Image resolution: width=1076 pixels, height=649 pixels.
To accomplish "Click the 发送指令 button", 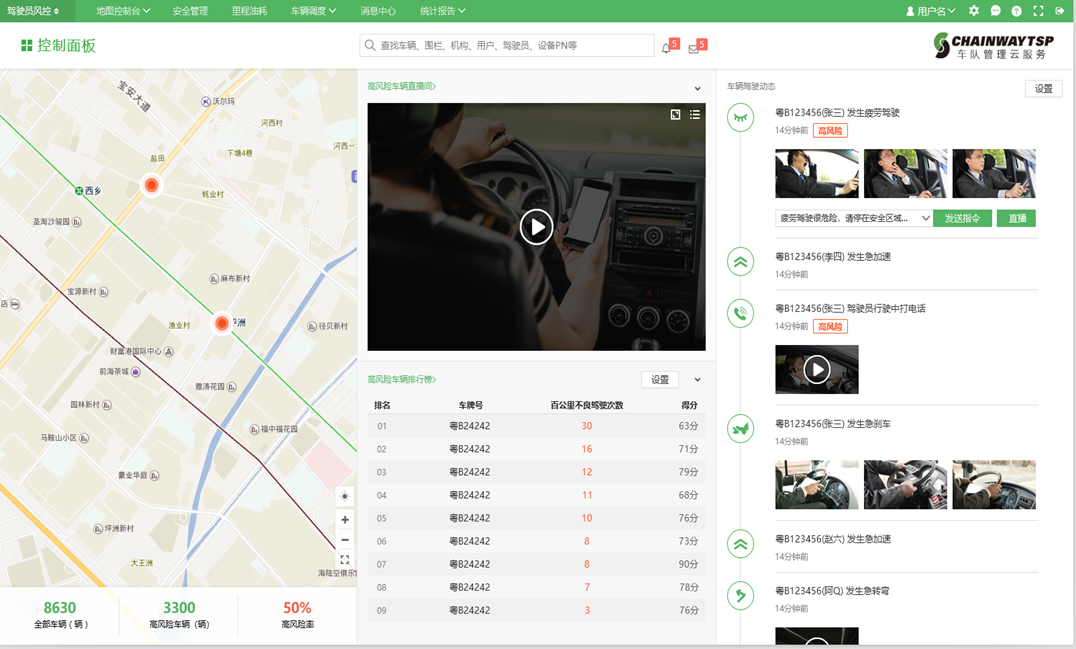I will point(962,218).
